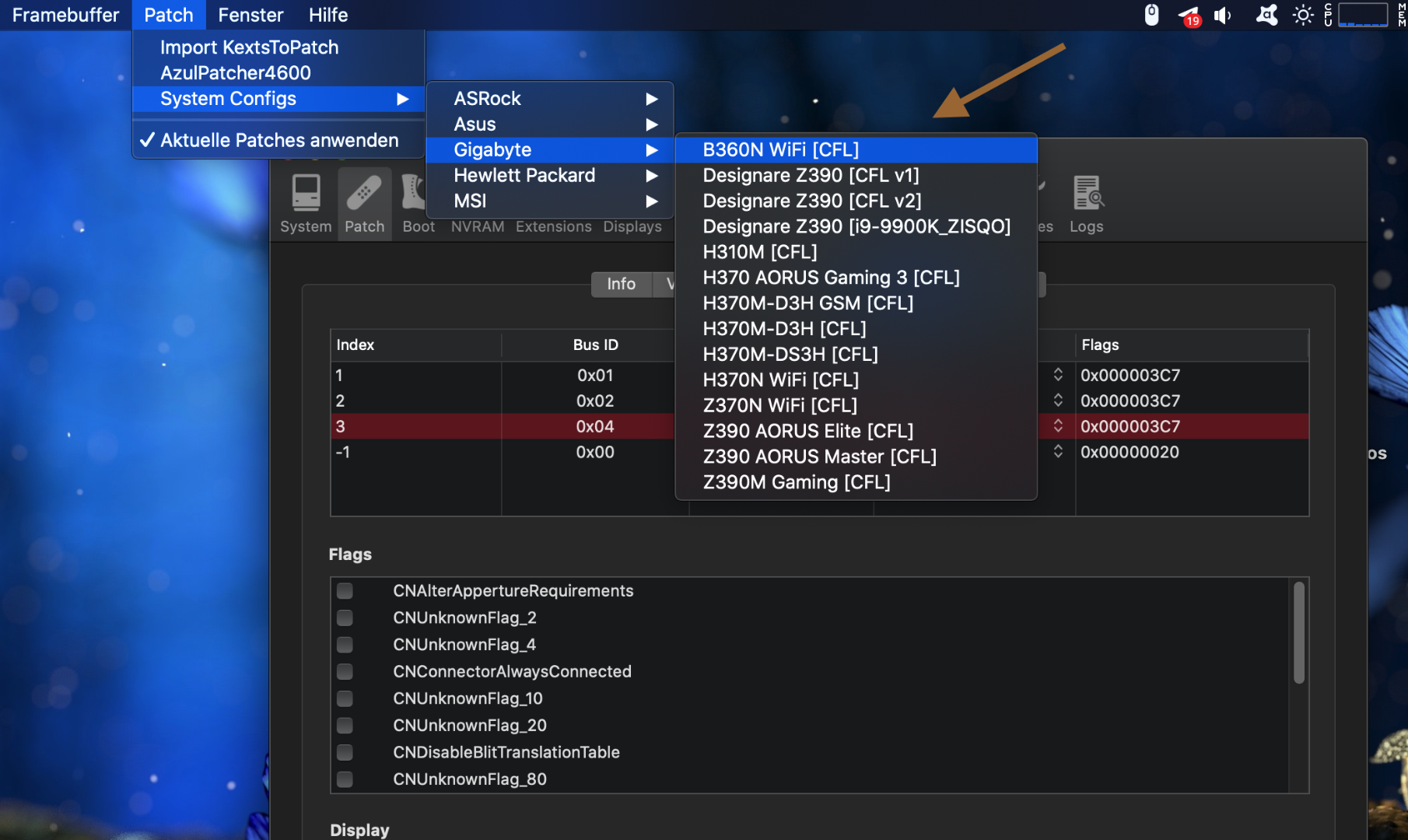Open the Framebuffer application menu
Image resolution: width=1408 pixels, height=840 pixels.
pos(66,15)
